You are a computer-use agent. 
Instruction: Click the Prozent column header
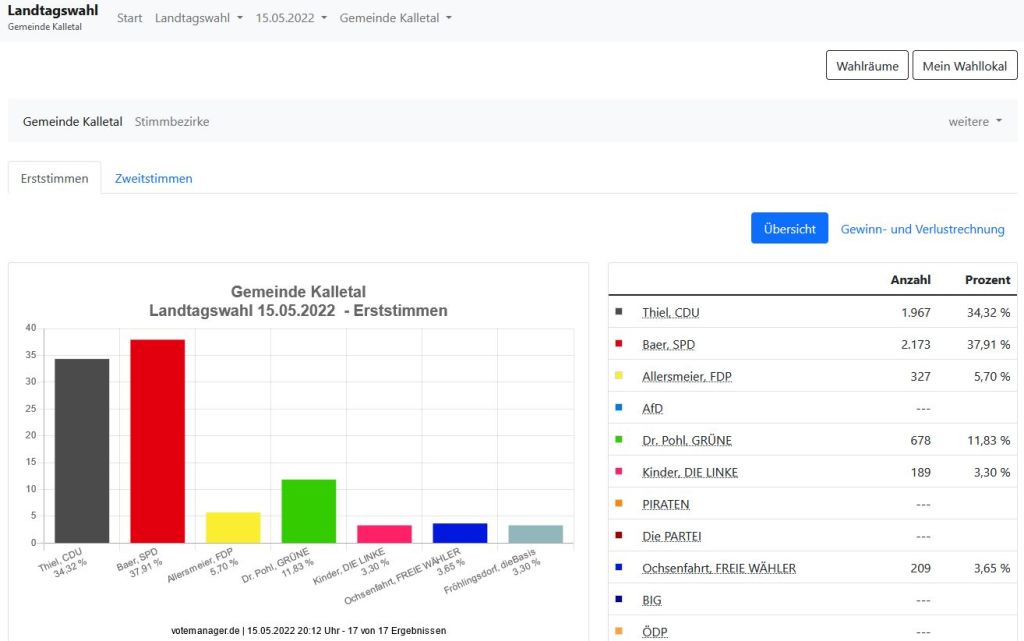click(987, 279)
